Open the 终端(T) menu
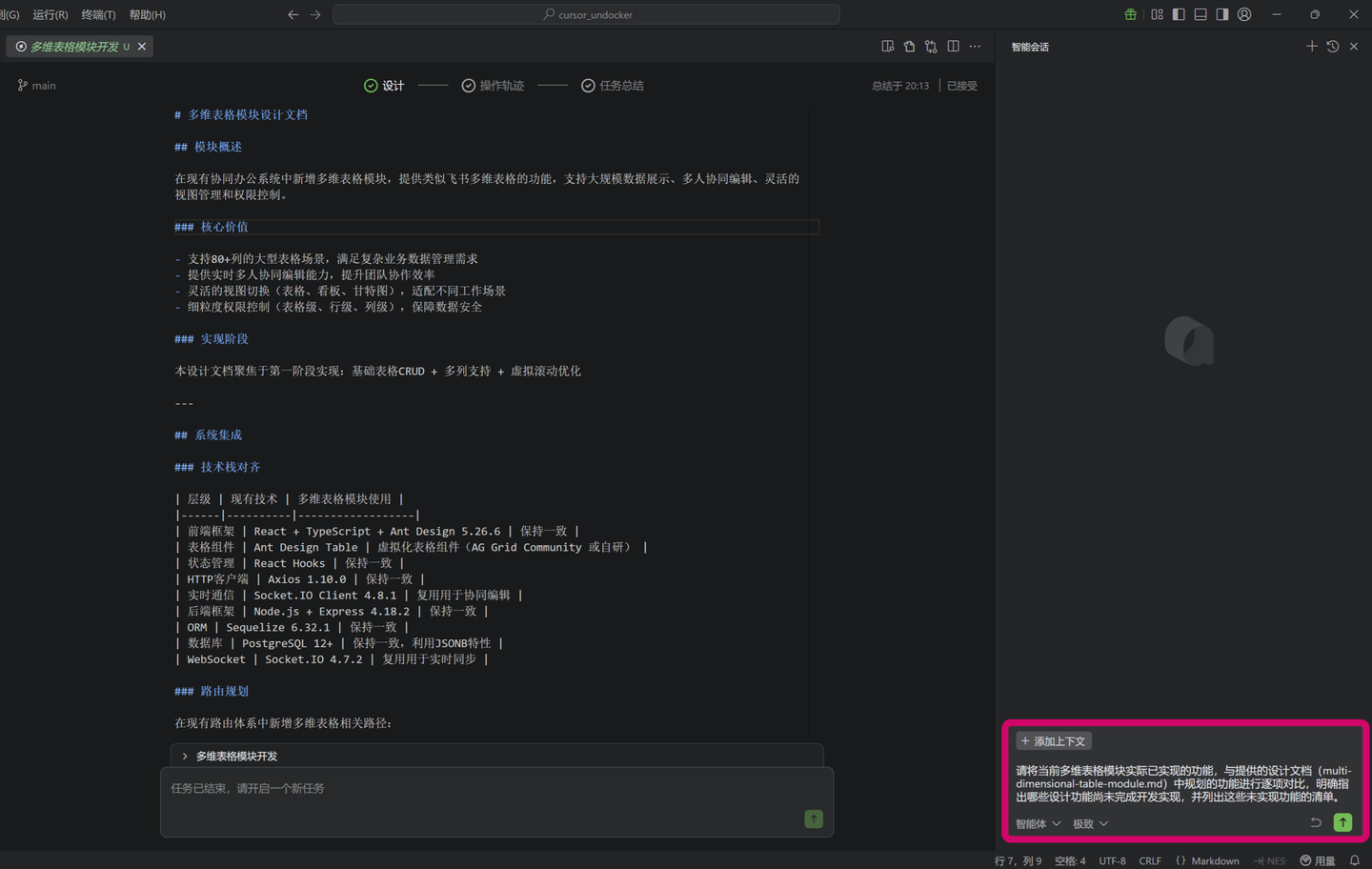 tap(96, 14)
